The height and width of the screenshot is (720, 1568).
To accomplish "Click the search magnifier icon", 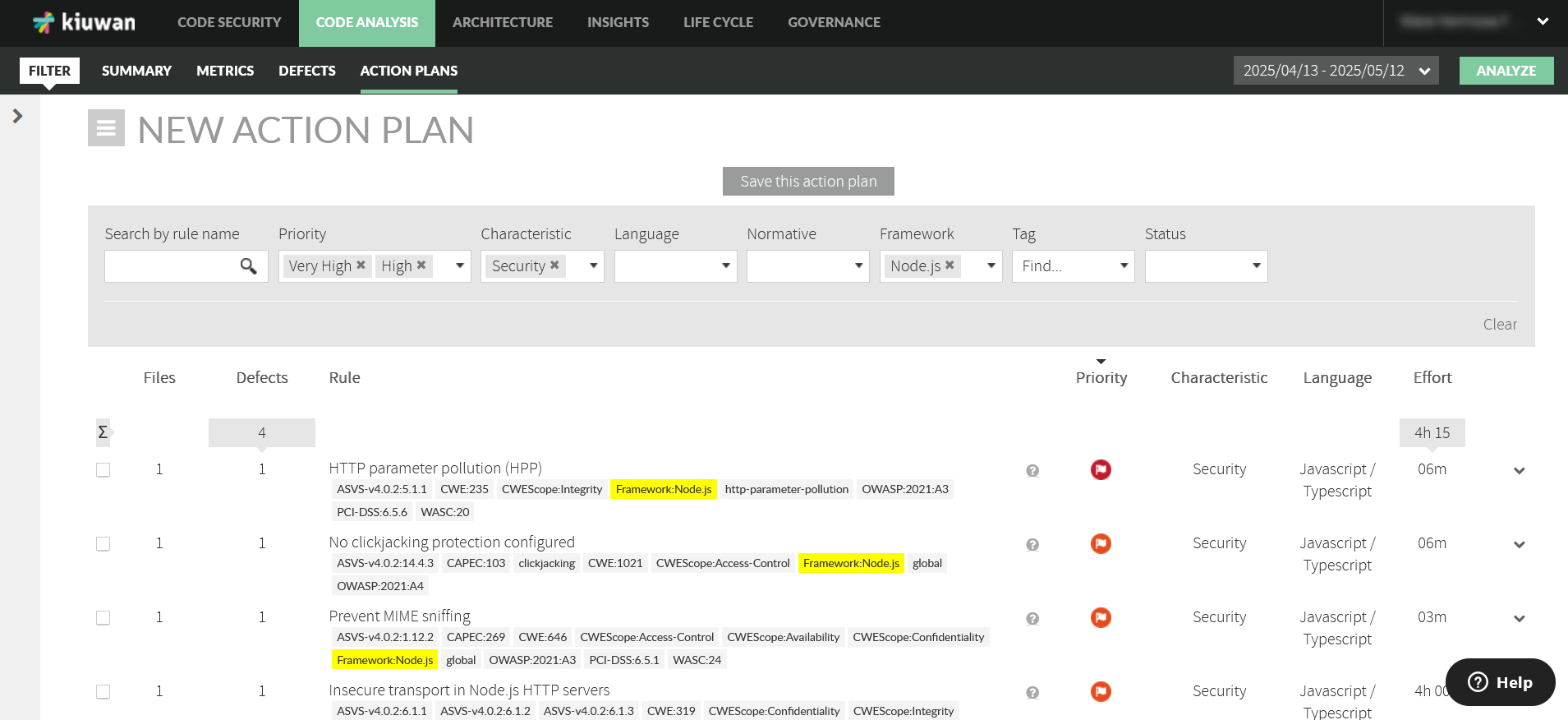I will pyautogui.click(x=248, y=265).
